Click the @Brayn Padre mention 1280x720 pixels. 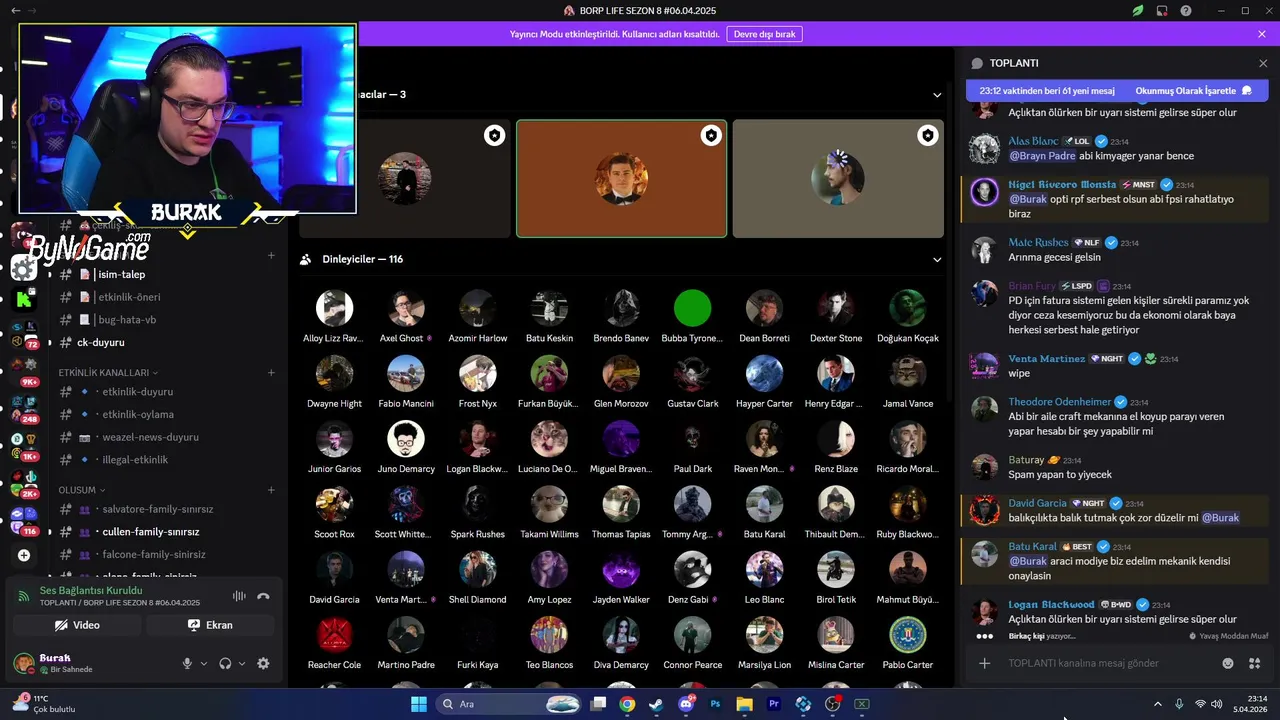coord(1042,156)
